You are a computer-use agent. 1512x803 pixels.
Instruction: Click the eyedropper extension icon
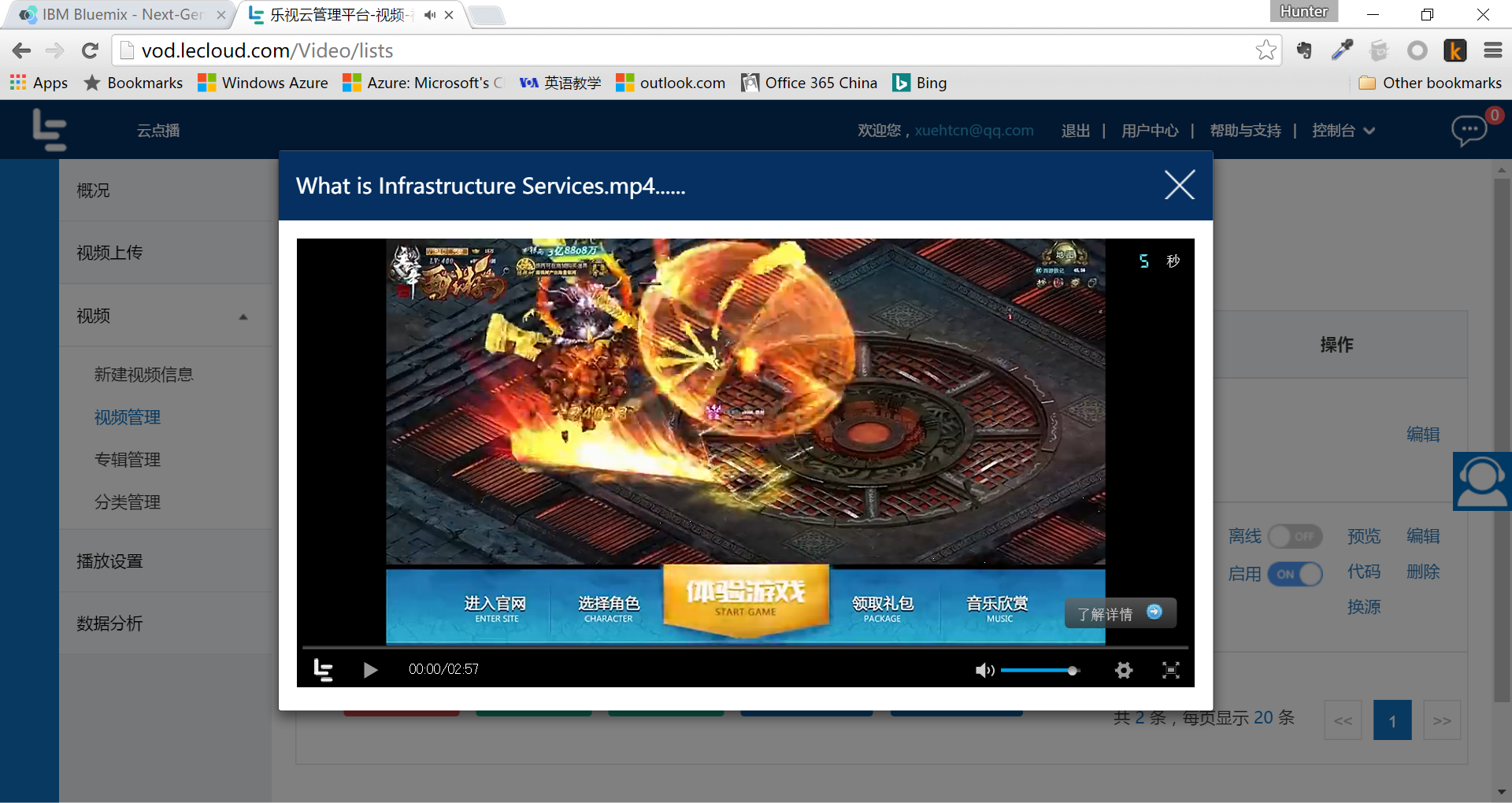tap(1342, 50)
